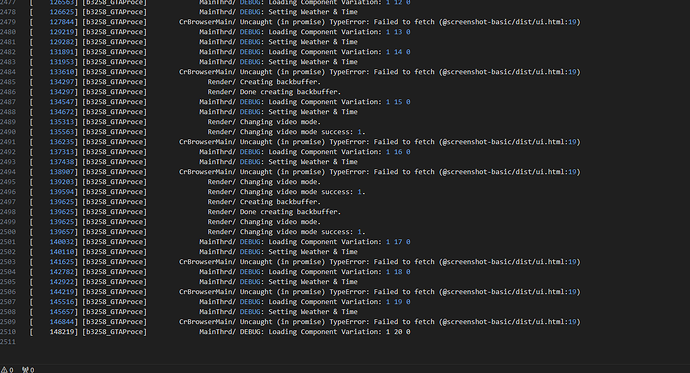Click 'Loading Component Variation: 1 18 0' text

pos(339,272)
